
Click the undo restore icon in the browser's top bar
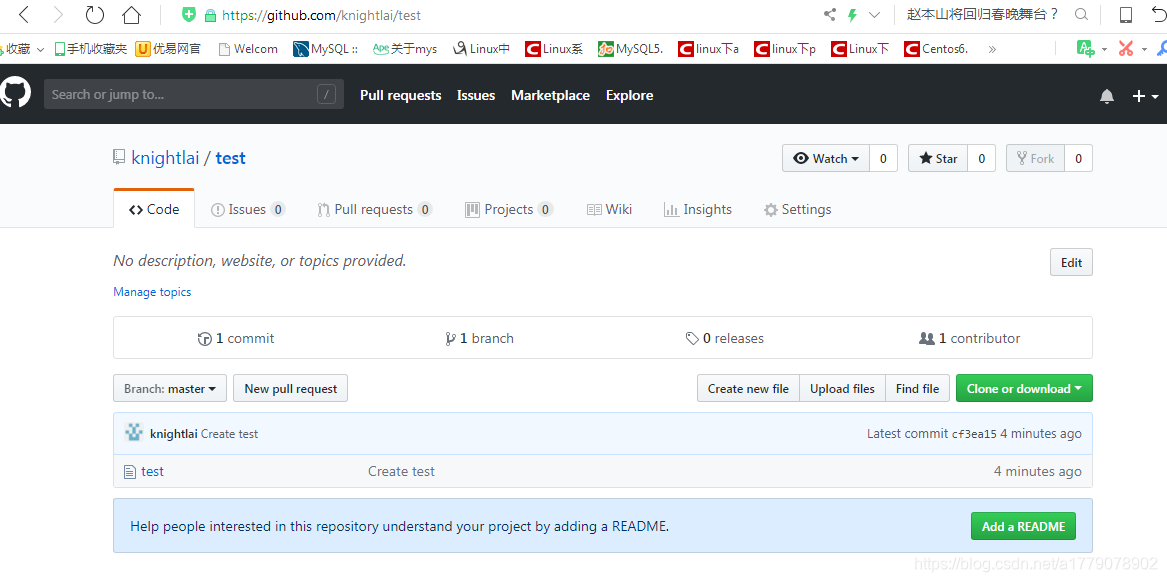click(1159, 15)
